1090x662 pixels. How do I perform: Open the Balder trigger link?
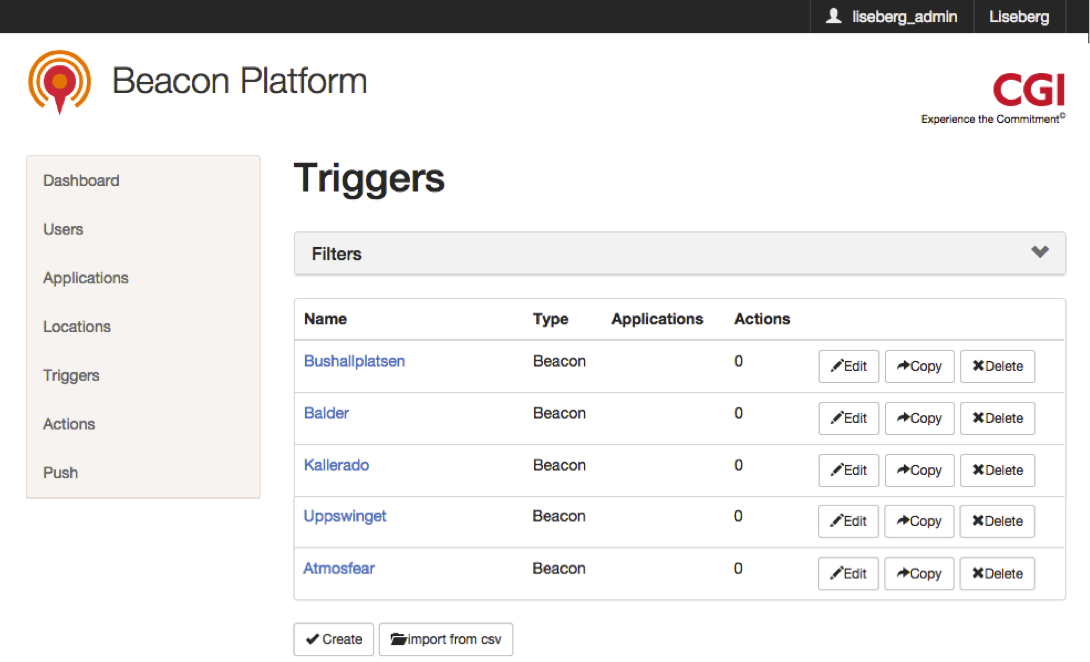coord(327,413)
